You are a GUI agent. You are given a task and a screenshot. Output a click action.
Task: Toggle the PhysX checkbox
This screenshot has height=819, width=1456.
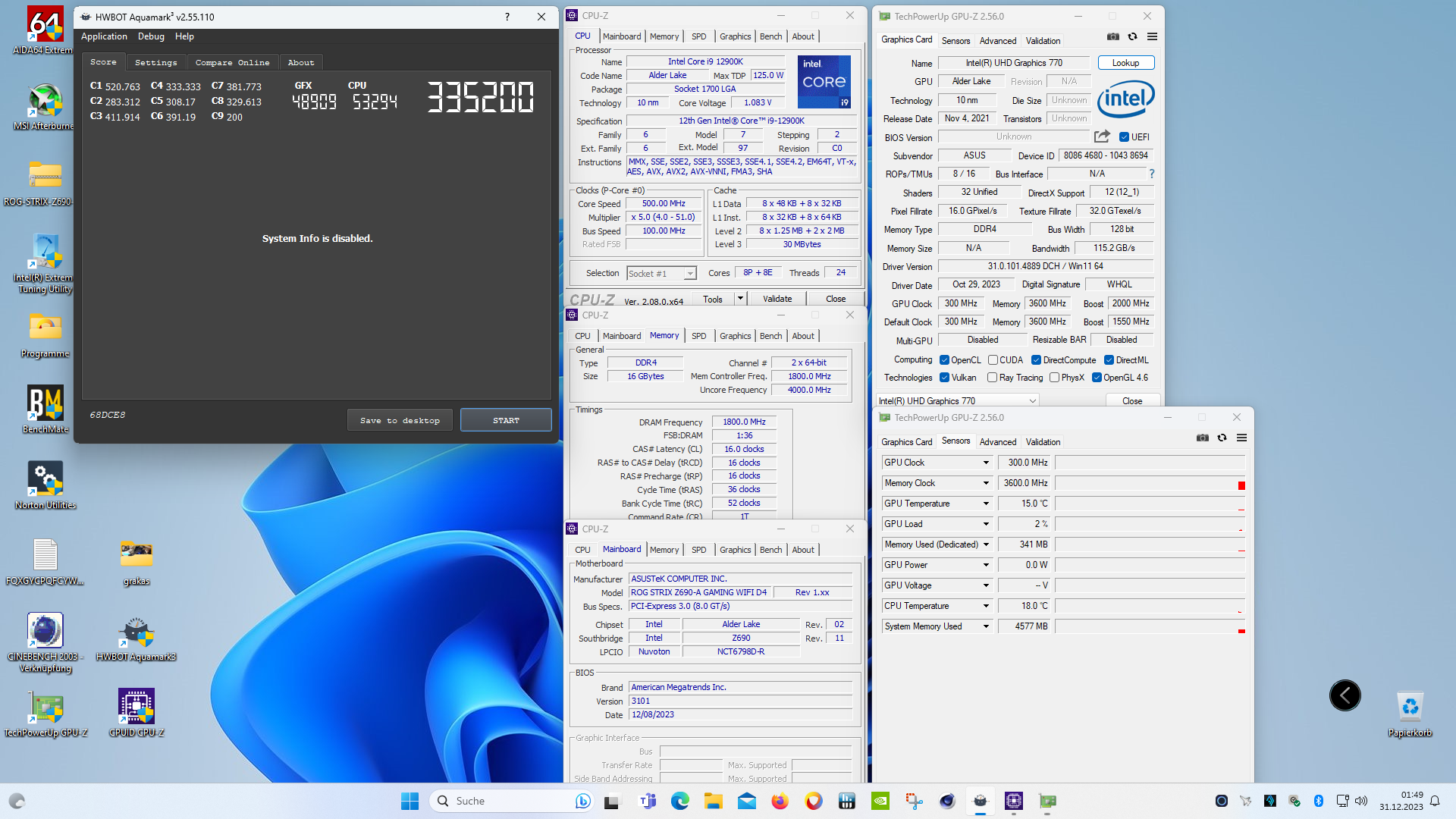click(x=1054, y=378)
